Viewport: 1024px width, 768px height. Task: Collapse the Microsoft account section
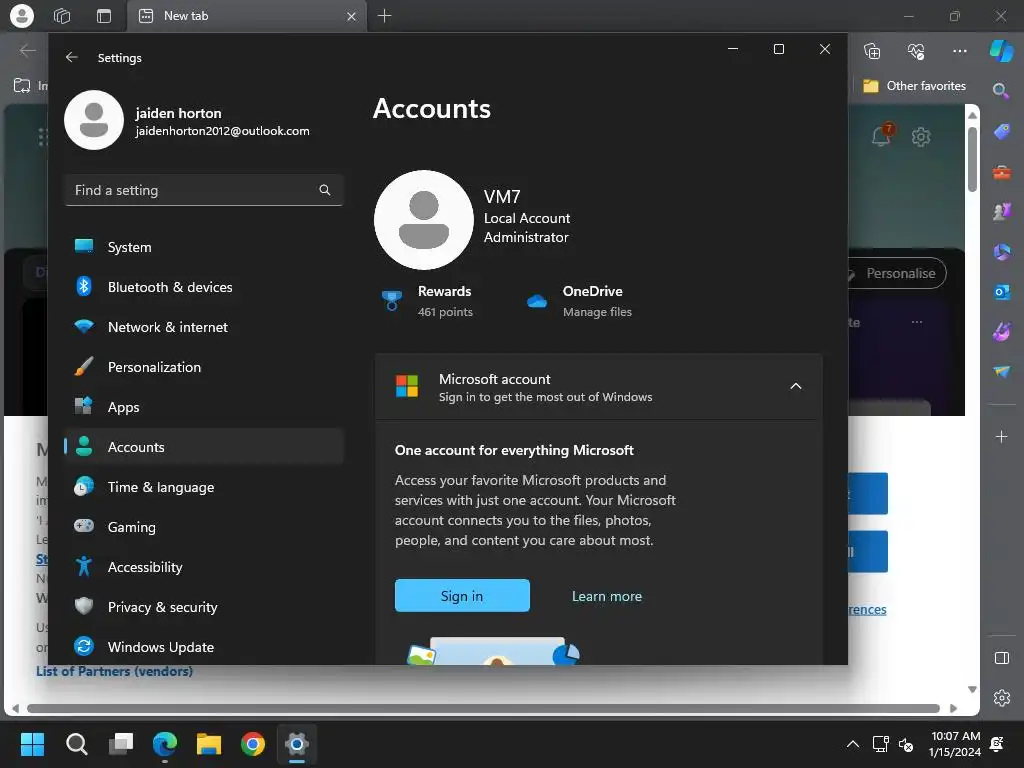(x=795, y=386)
